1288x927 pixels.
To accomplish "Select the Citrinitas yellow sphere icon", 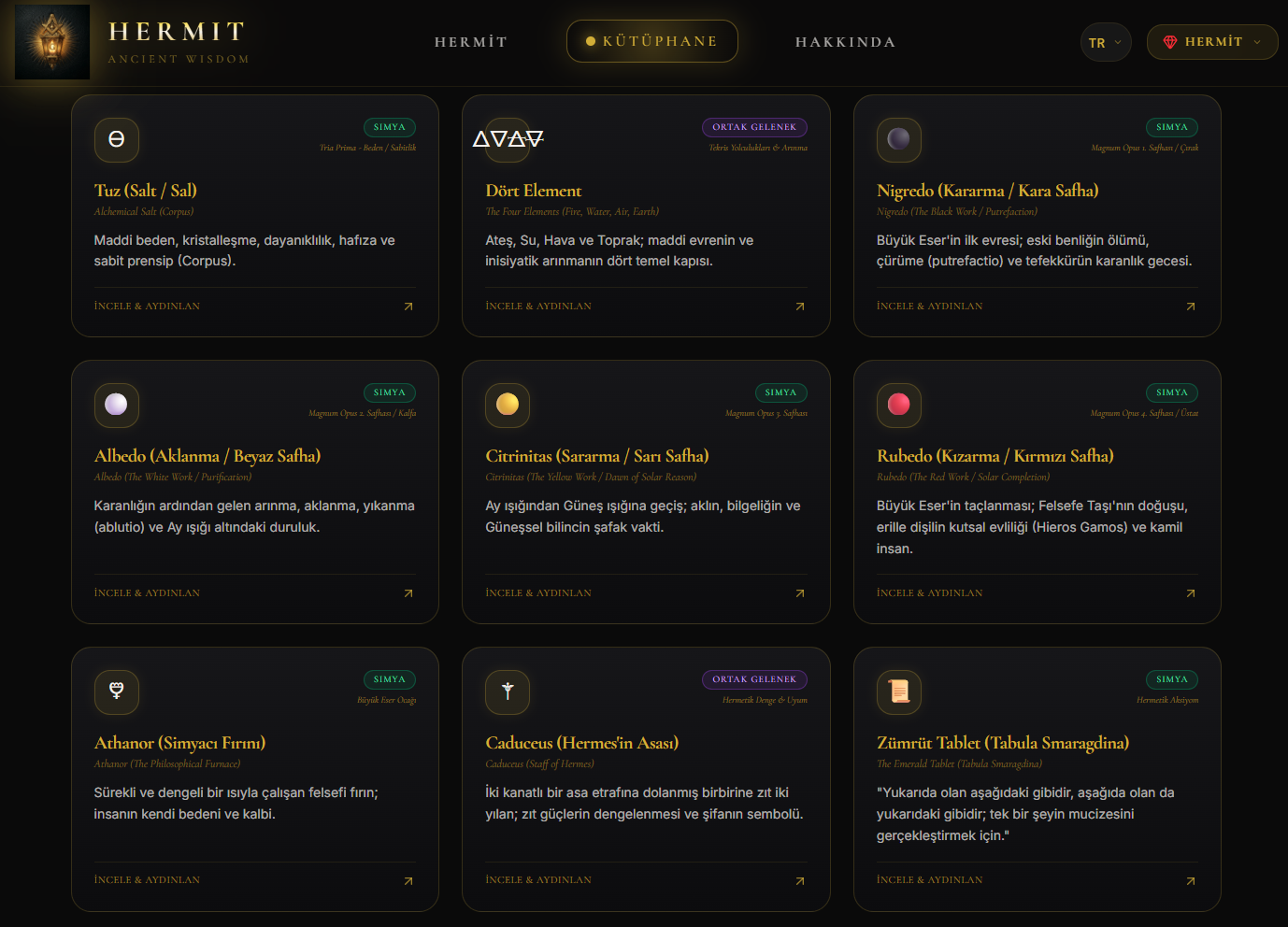I will (x=508, y=405).
